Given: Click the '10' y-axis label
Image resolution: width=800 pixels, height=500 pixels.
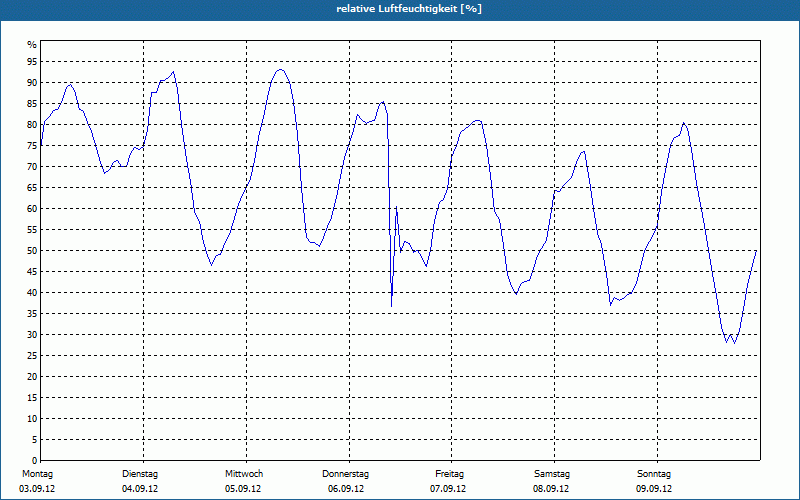Looking at the screenshot, I should click(32, 418).
